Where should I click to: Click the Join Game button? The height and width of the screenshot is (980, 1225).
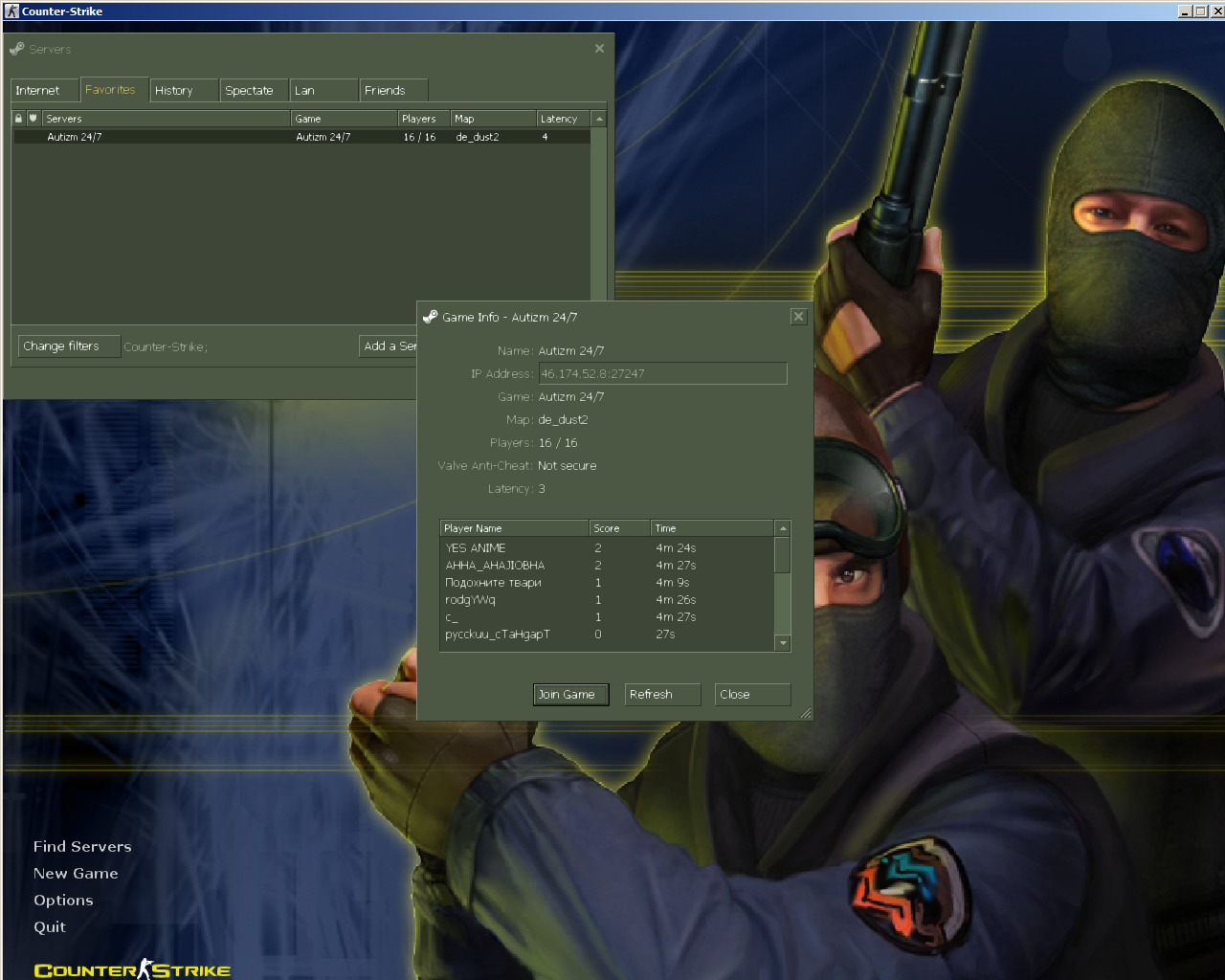pyautogui.click(x=571, y=695)
